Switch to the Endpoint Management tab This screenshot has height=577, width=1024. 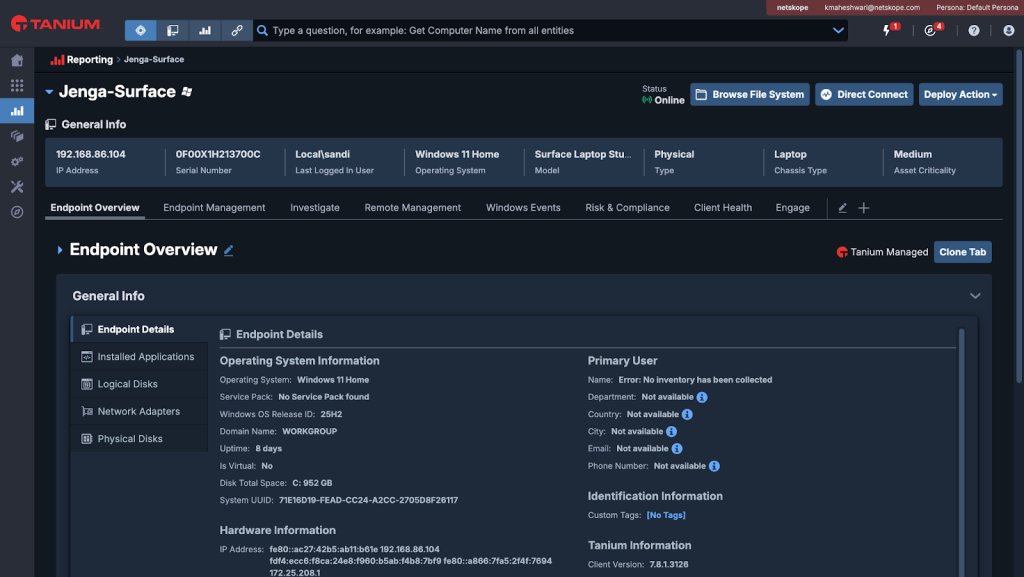pyautogui.click(x=214, y=208)
